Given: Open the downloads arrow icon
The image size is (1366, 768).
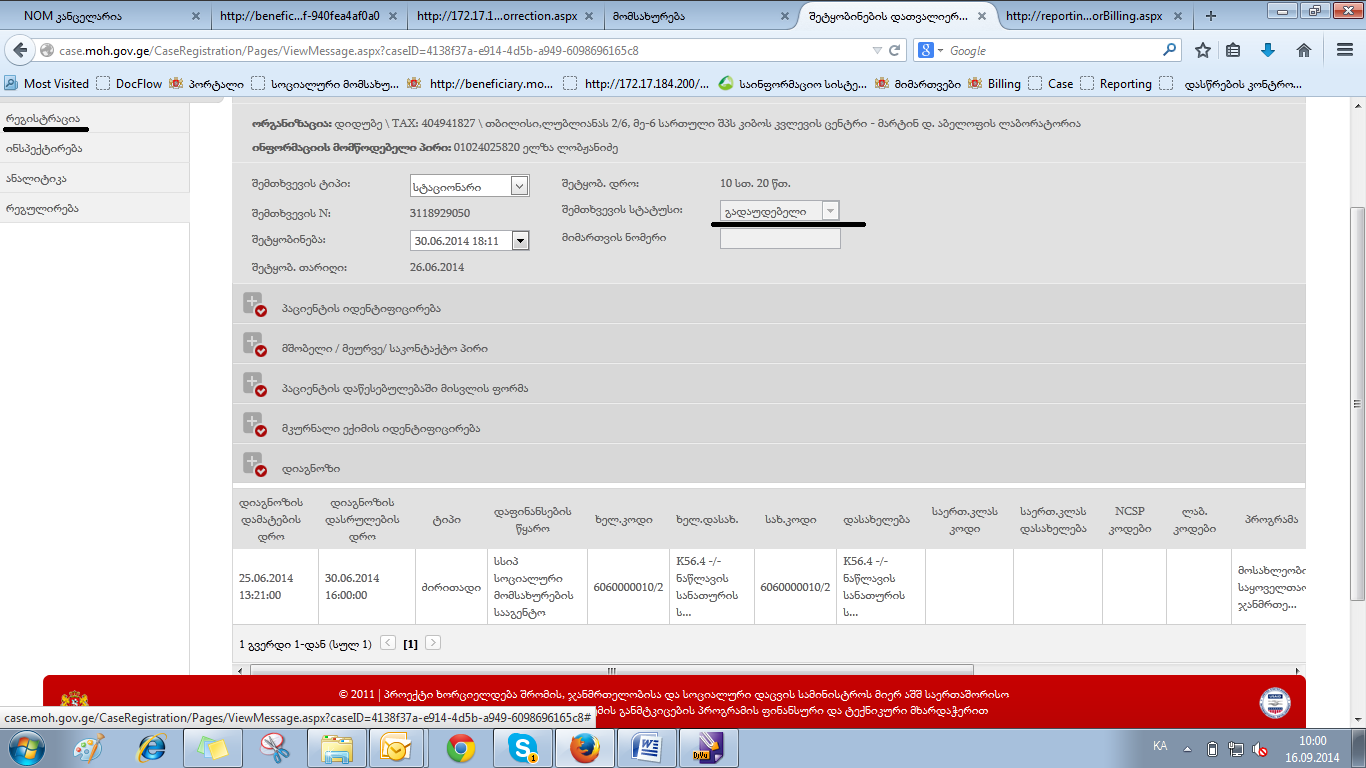Looking at the screenshot, I should [x=1268, y=50].
